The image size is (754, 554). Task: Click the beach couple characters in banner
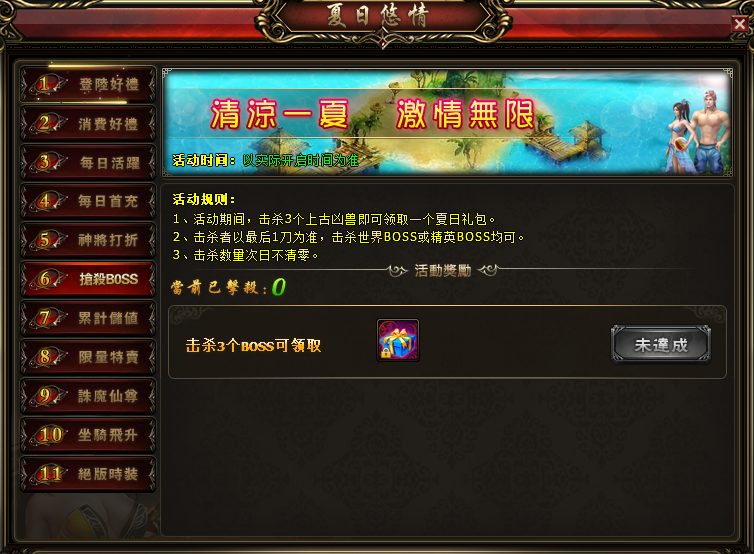[x=697, y=131]
